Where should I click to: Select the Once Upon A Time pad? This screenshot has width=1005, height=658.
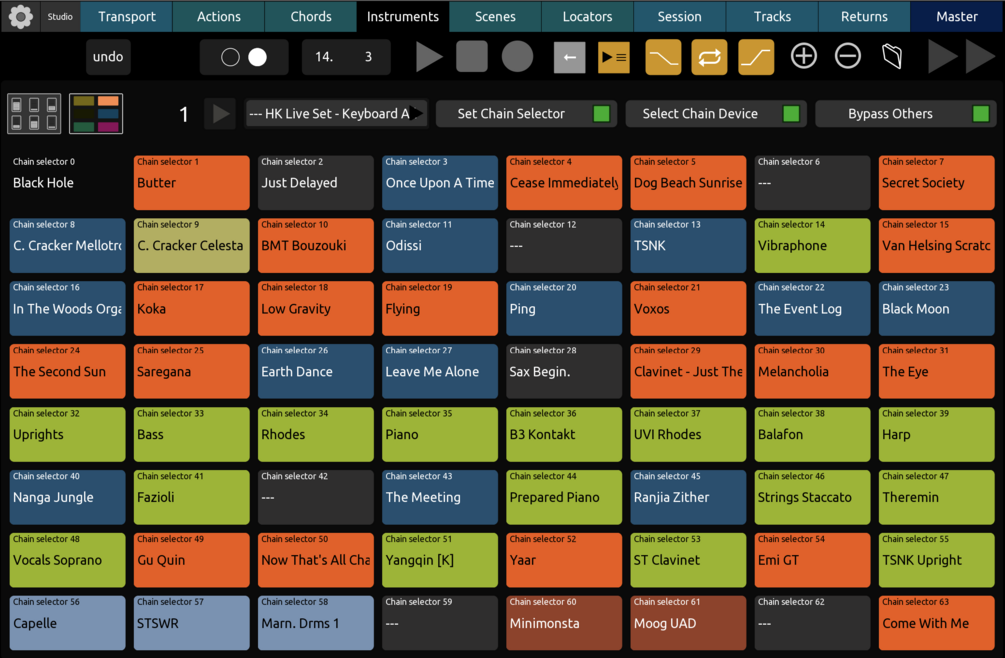[440, 183]
